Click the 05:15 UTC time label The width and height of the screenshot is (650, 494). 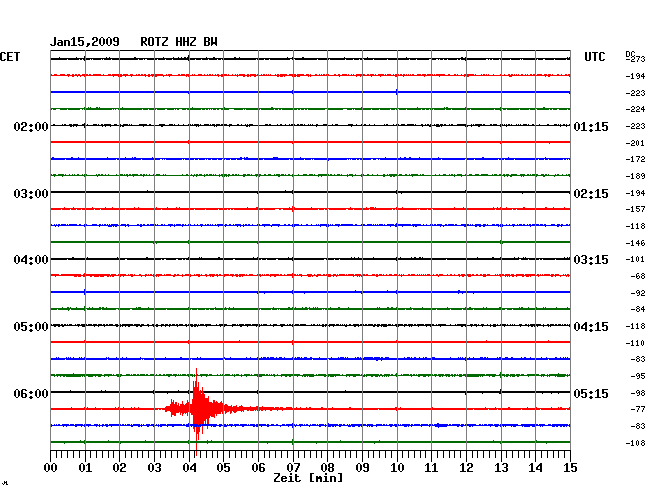pyautogui.click(x=591, y=393)
